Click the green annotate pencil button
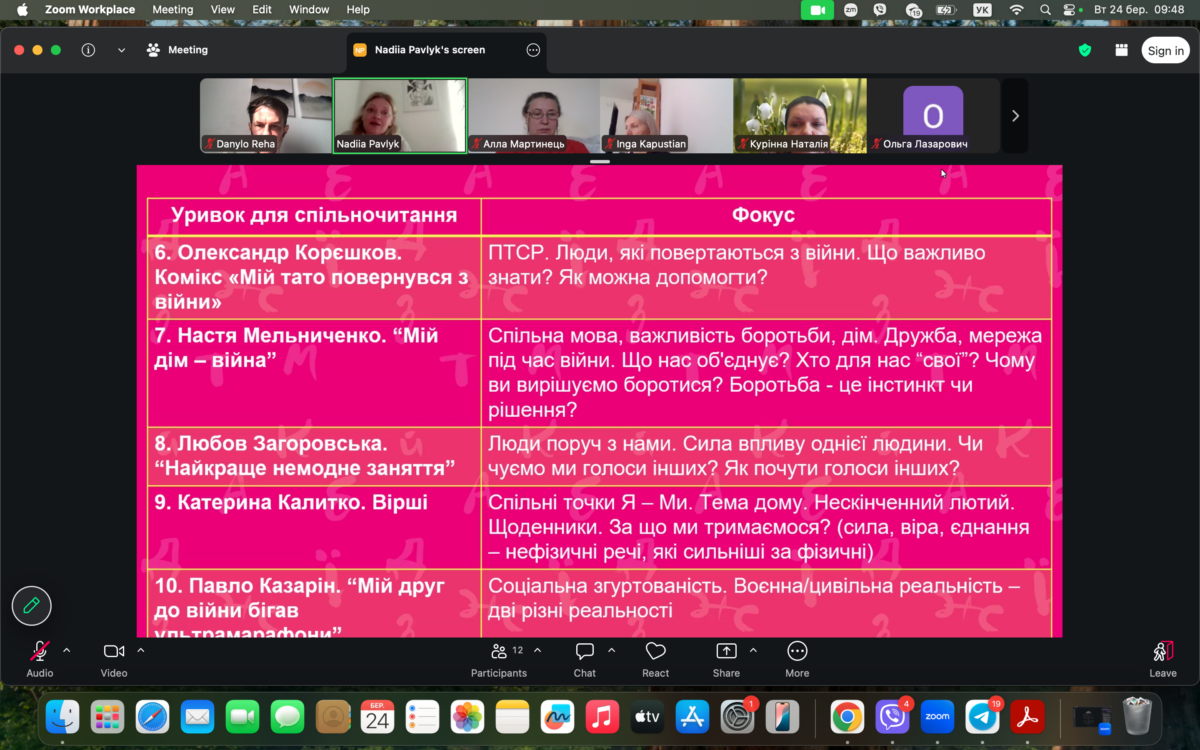1200x750 pixels. pyautogui.click(x=31, y=605)
